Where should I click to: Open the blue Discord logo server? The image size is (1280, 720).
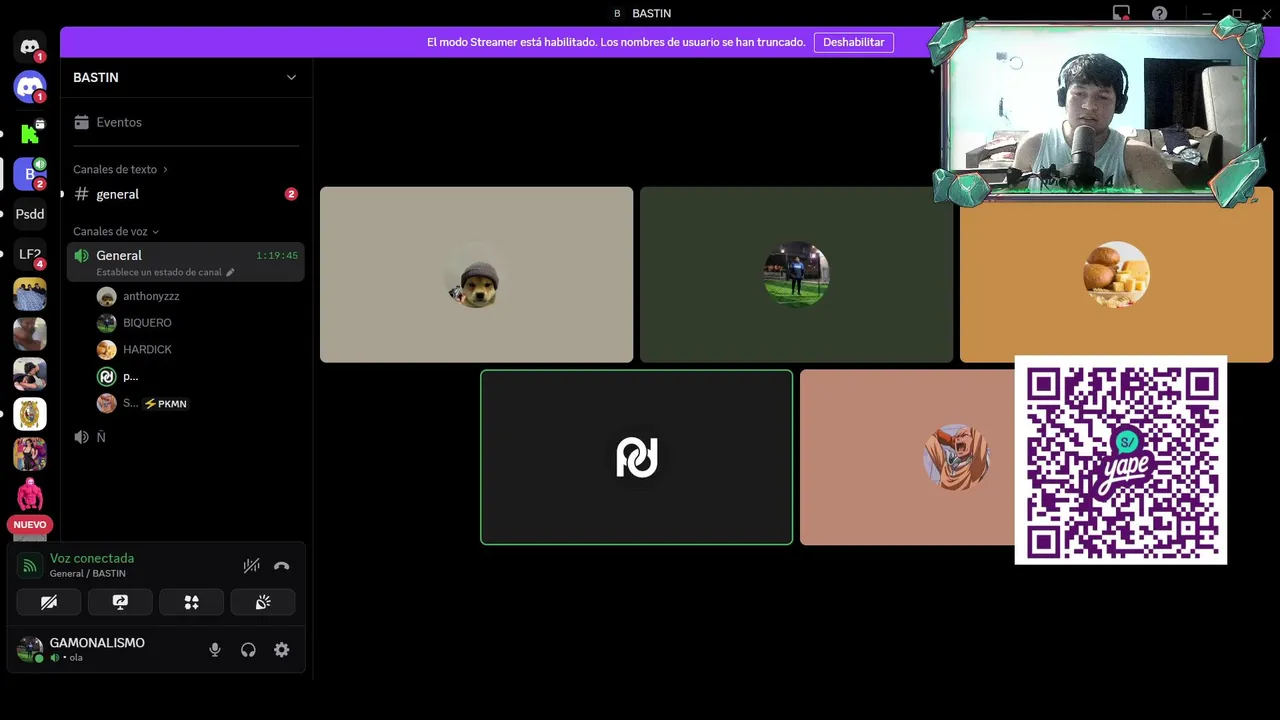pos(30,87)
